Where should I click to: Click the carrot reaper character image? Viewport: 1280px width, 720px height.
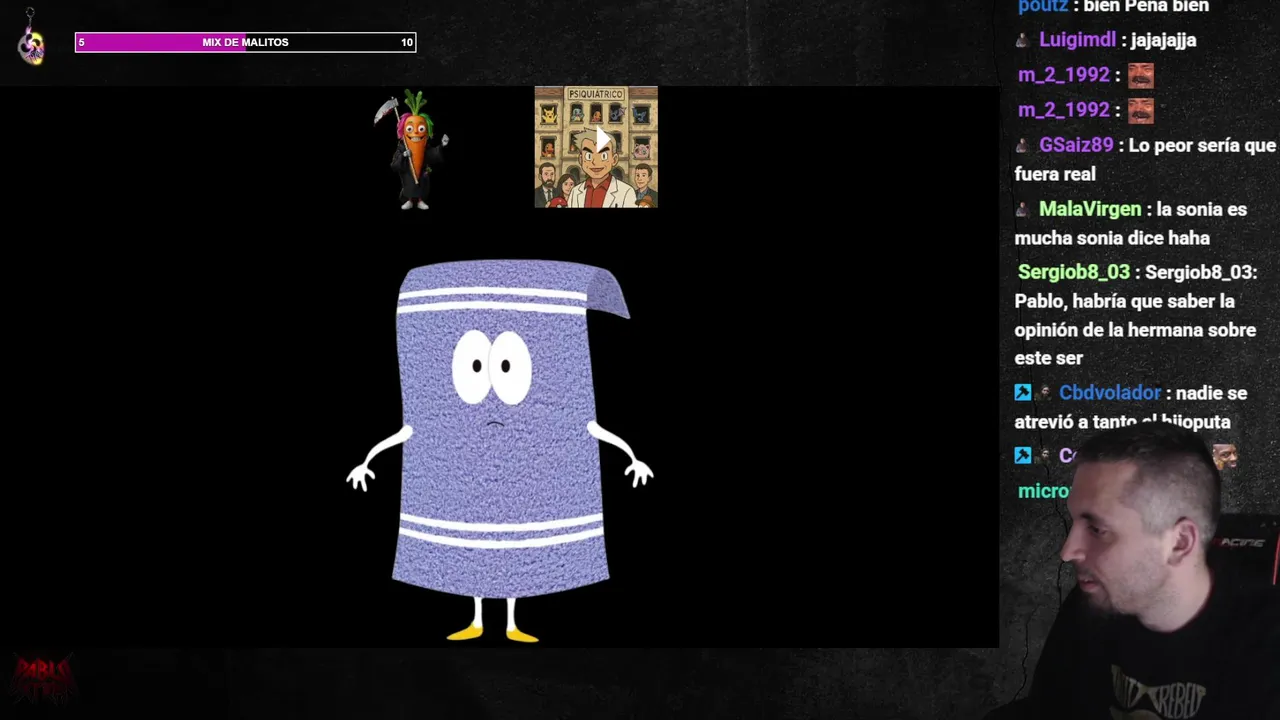[x=412, y=149]
